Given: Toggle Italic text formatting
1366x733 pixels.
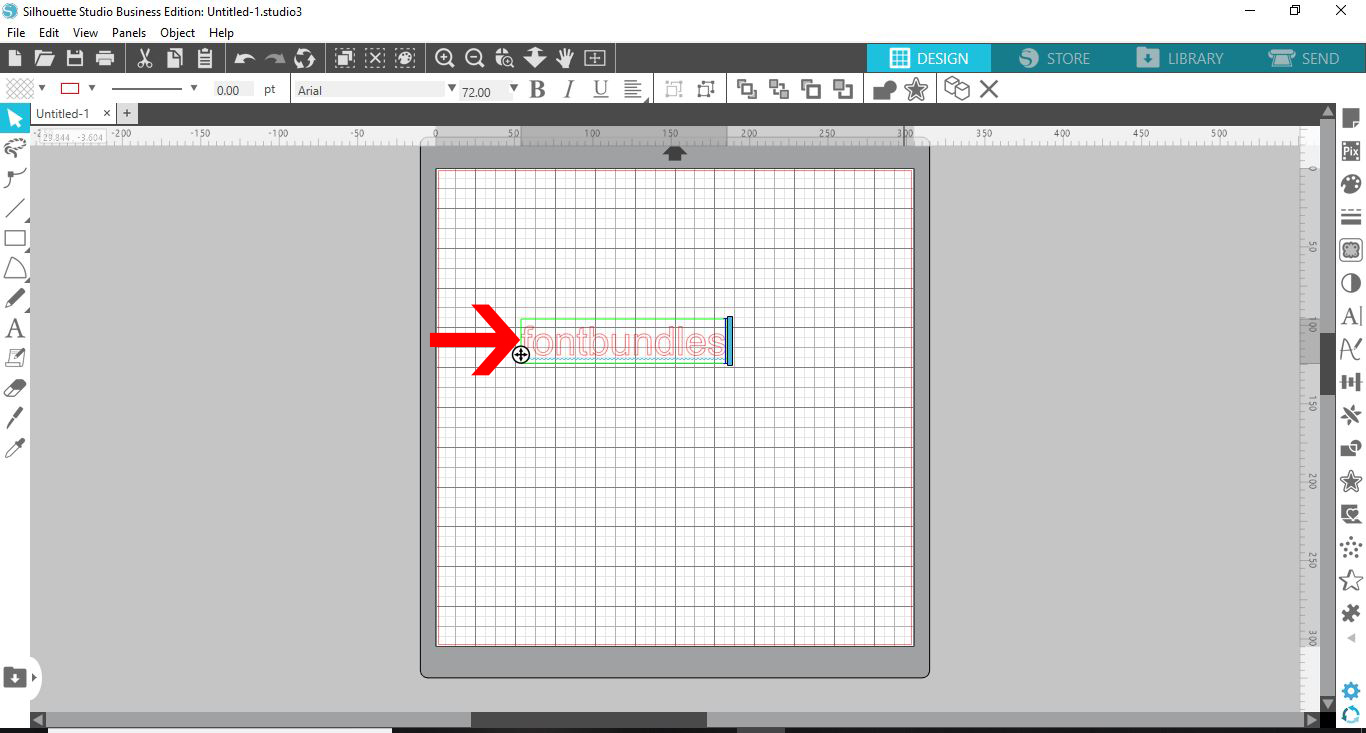Looking at the screenshot, I should [x=569, y=89].
